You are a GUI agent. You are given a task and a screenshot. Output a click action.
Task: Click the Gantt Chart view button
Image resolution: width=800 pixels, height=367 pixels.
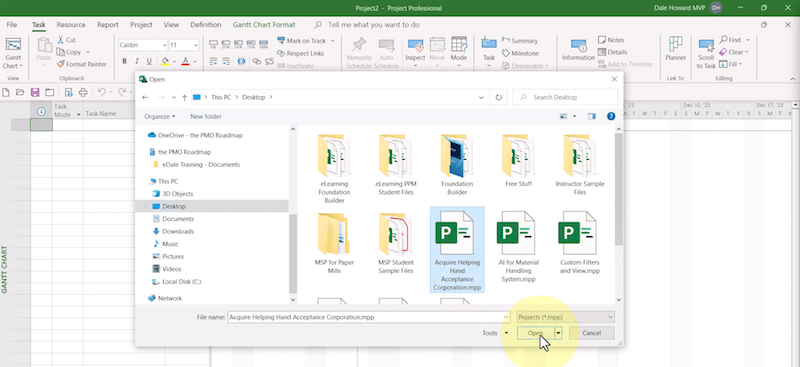click(13, 53)
